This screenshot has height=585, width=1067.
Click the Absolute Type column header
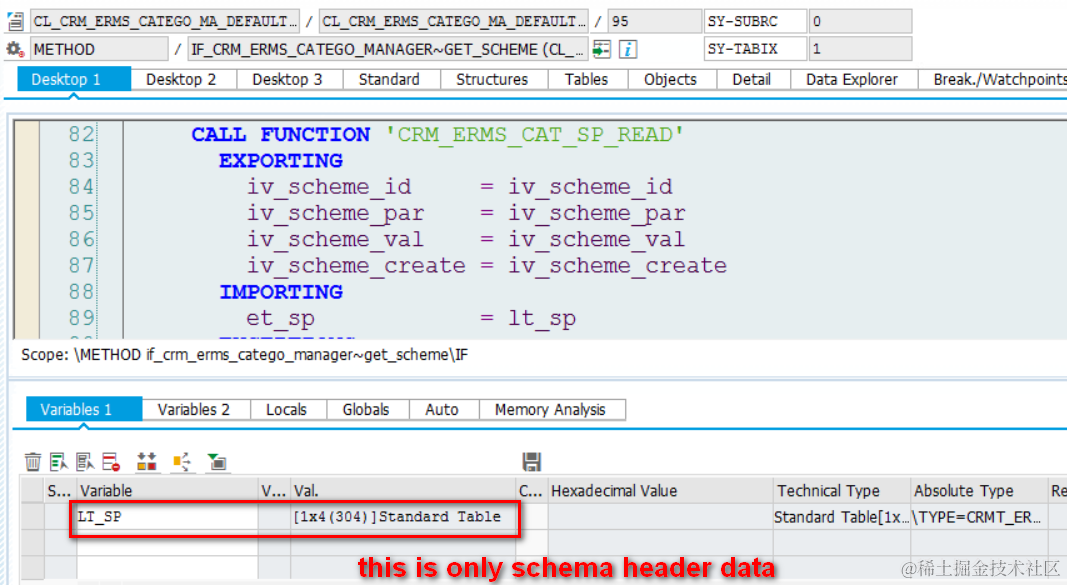(979, 490)
